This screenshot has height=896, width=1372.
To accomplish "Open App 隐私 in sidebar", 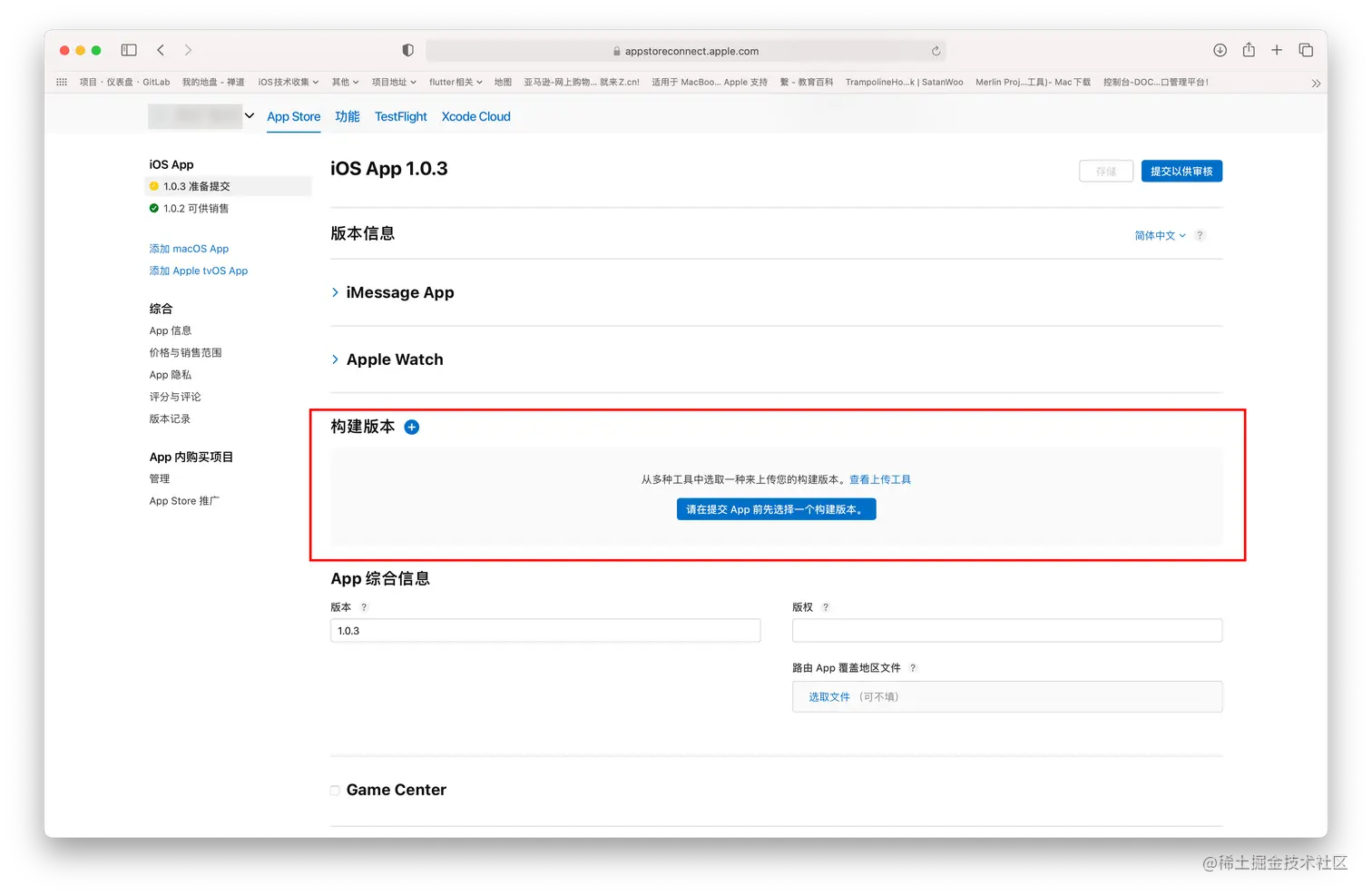I will click(171, 375).
